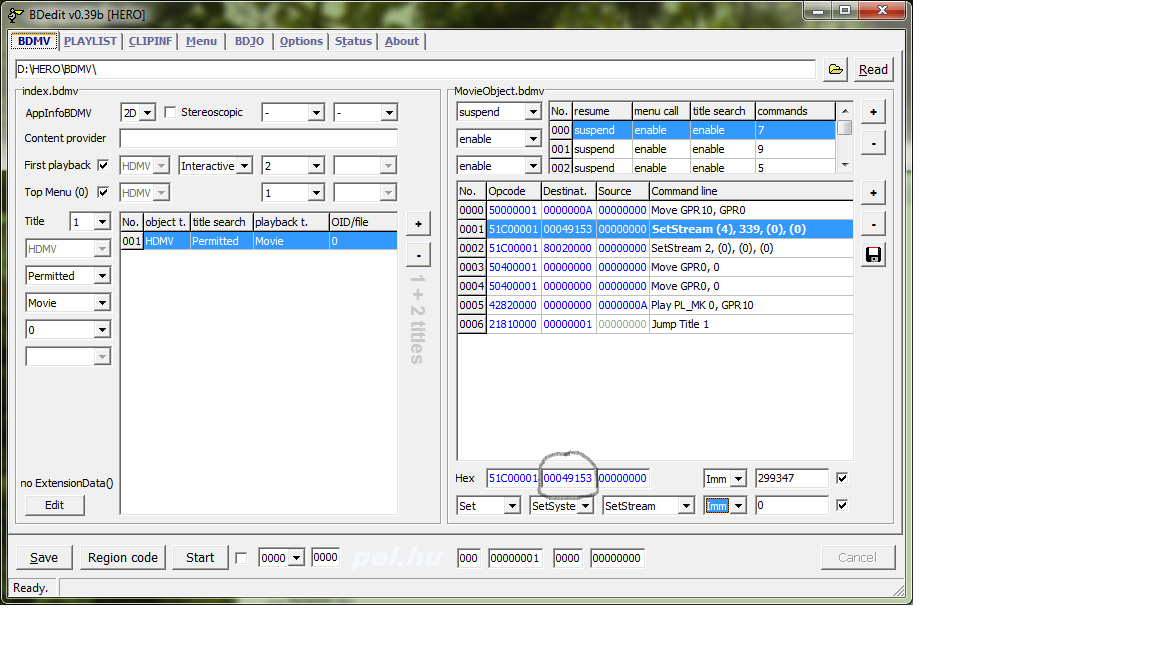
Task: Select title row 001 HDMV Permitted Movie
Action: [x=259, y=241]
